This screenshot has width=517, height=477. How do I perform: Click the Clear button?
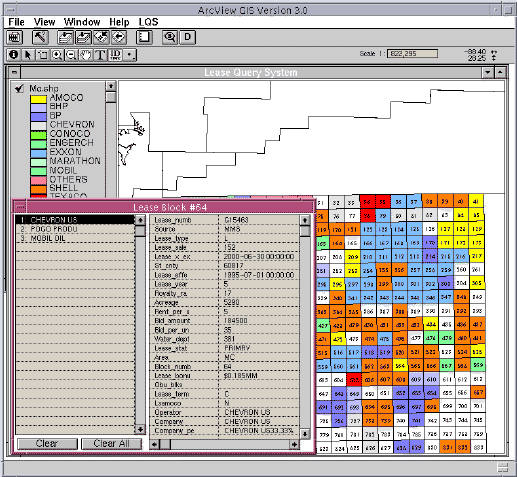point(47,444)
